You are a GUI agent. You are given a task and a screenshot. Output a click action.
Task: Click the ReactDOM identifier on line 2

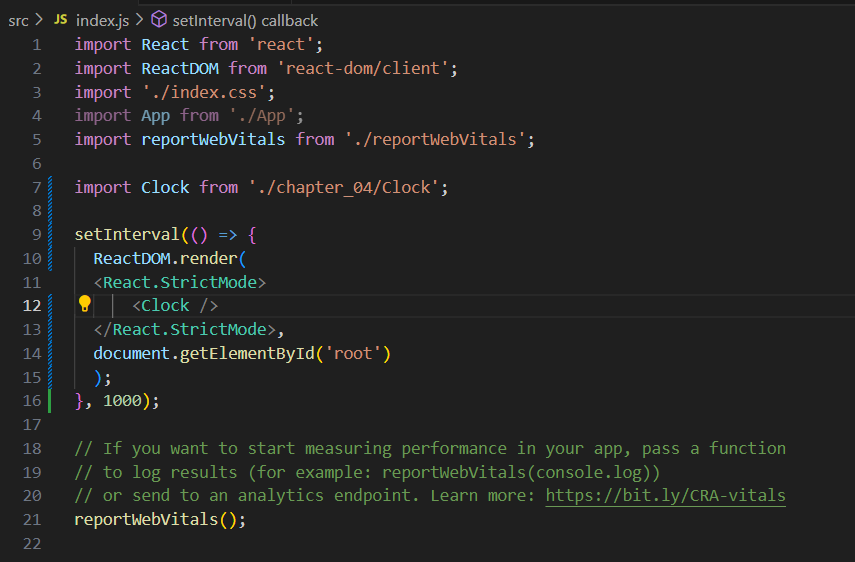tap(180, 69)
